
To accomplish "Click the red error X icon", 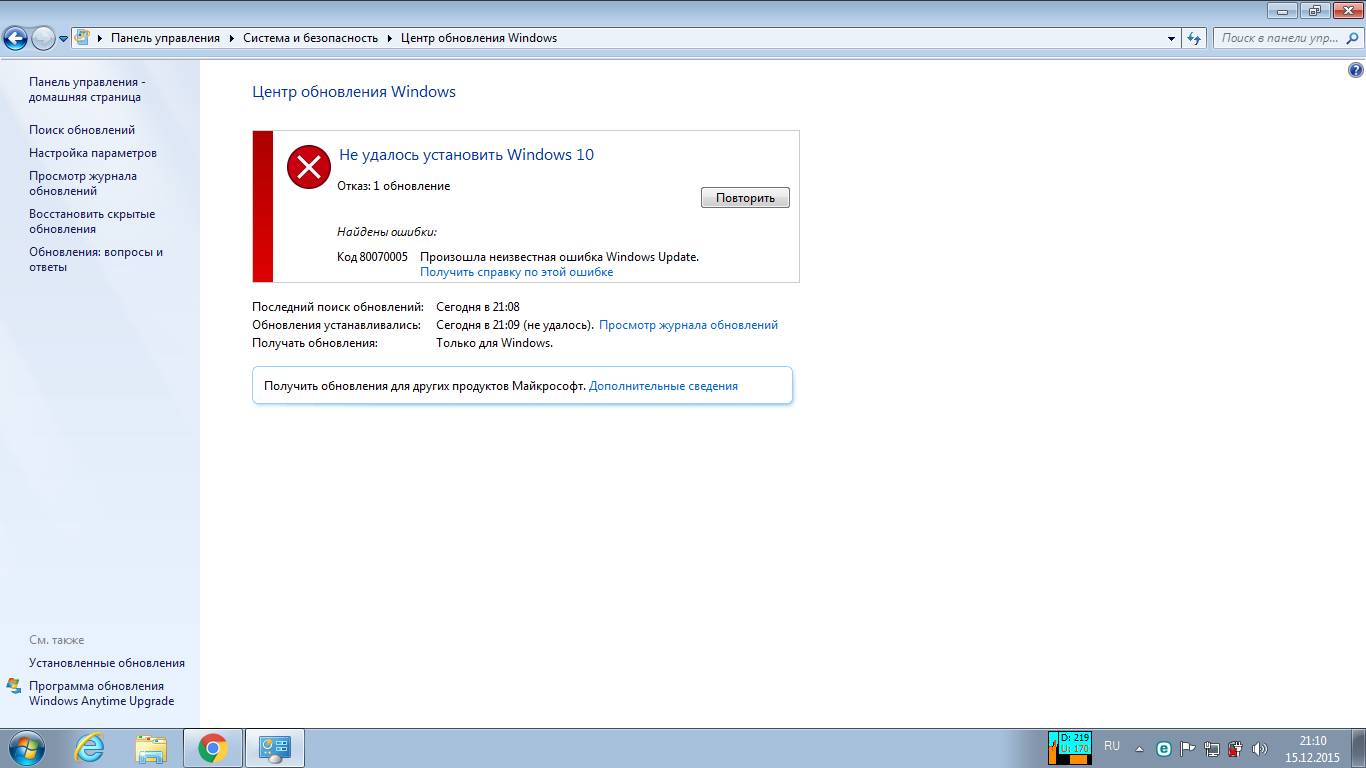I will click(309, 166).
